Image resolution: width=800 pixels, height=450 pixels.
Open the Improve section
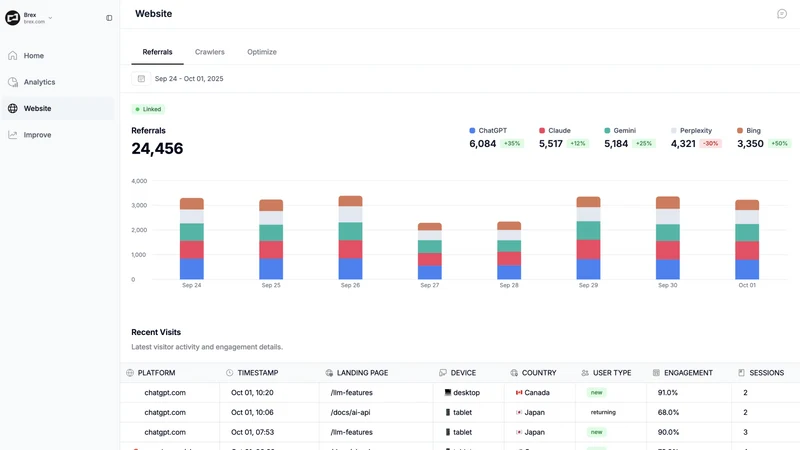(37, 135)
